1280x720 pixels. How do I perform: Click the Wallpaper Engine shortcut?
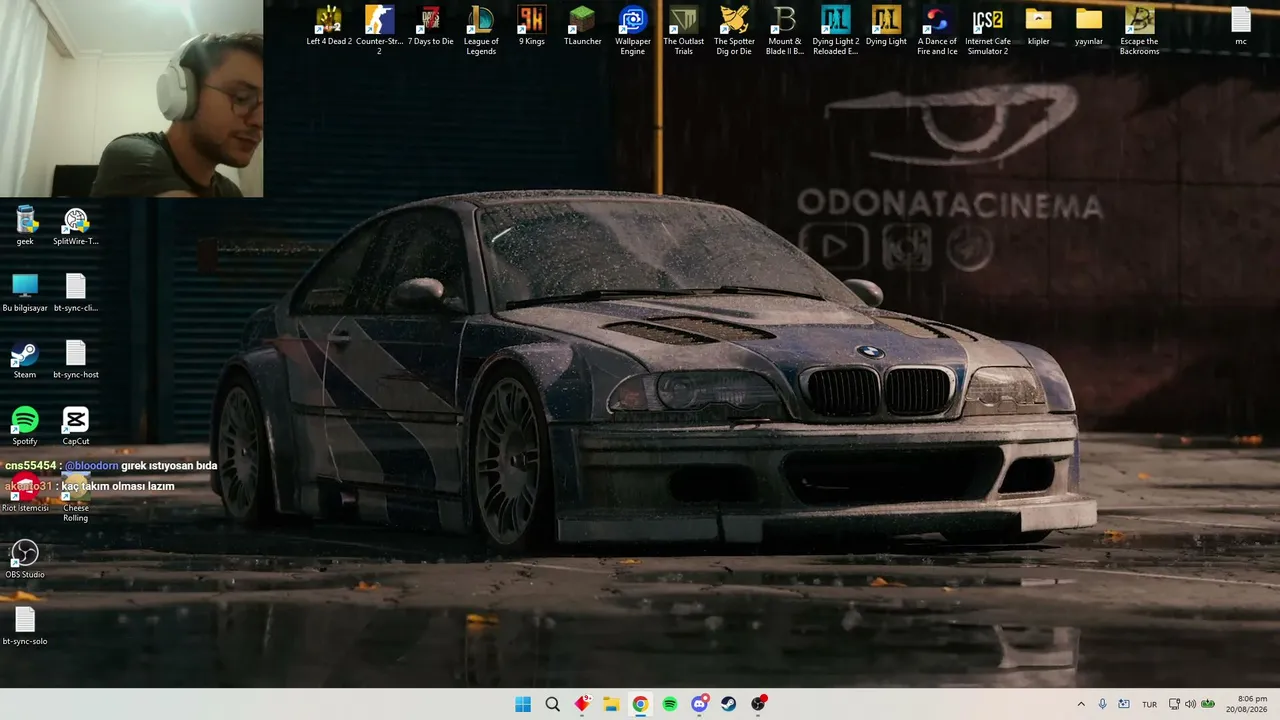click(x=633, y=30)
